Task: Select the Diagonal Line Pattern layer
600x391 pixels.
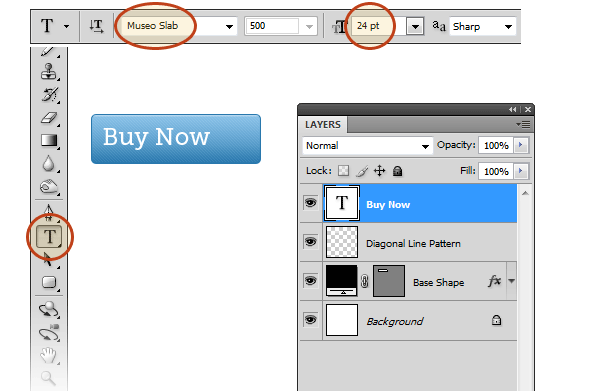Action: [413, 244]
